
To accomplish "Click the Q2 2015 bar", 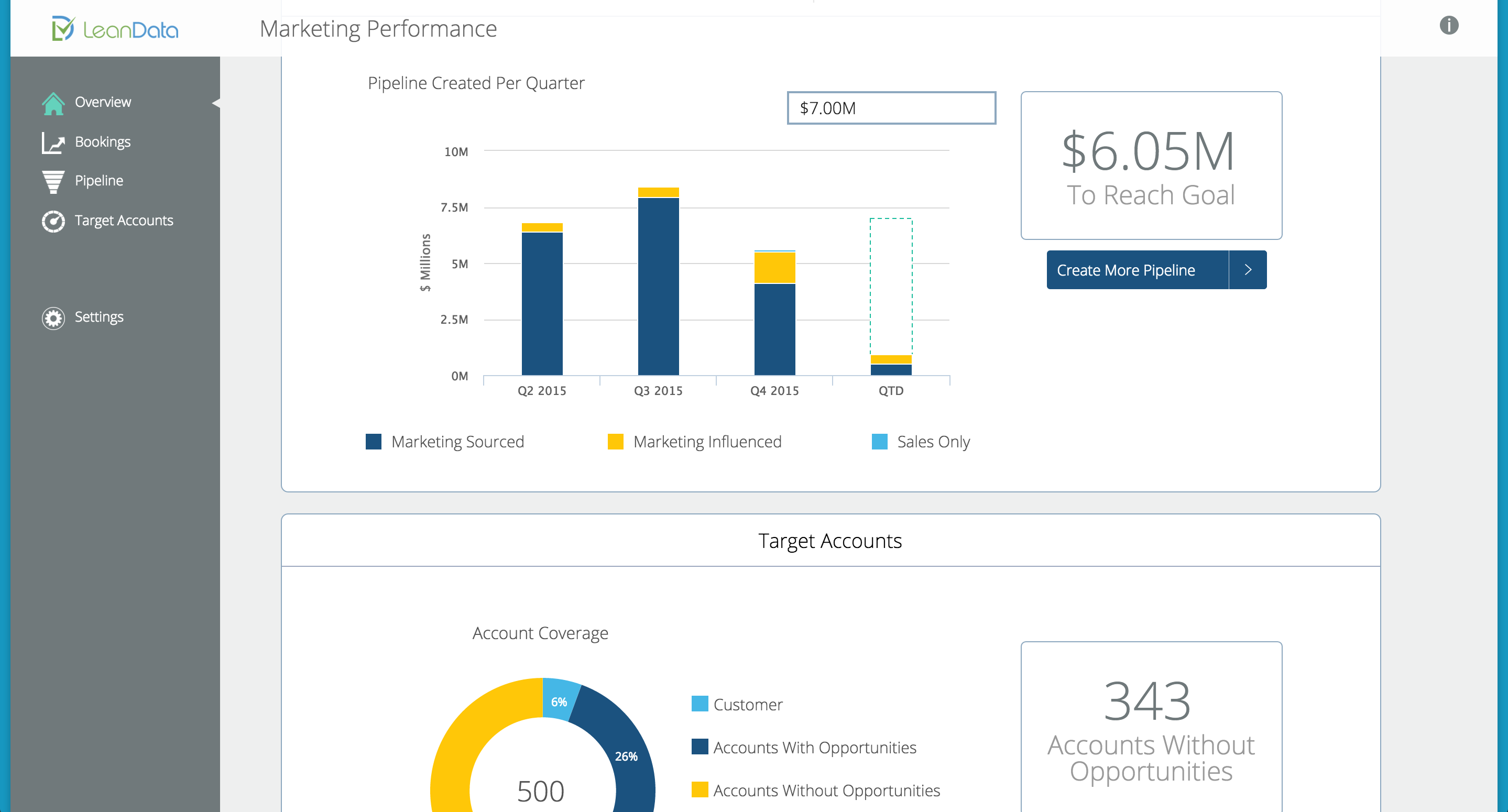I will 542,299.
